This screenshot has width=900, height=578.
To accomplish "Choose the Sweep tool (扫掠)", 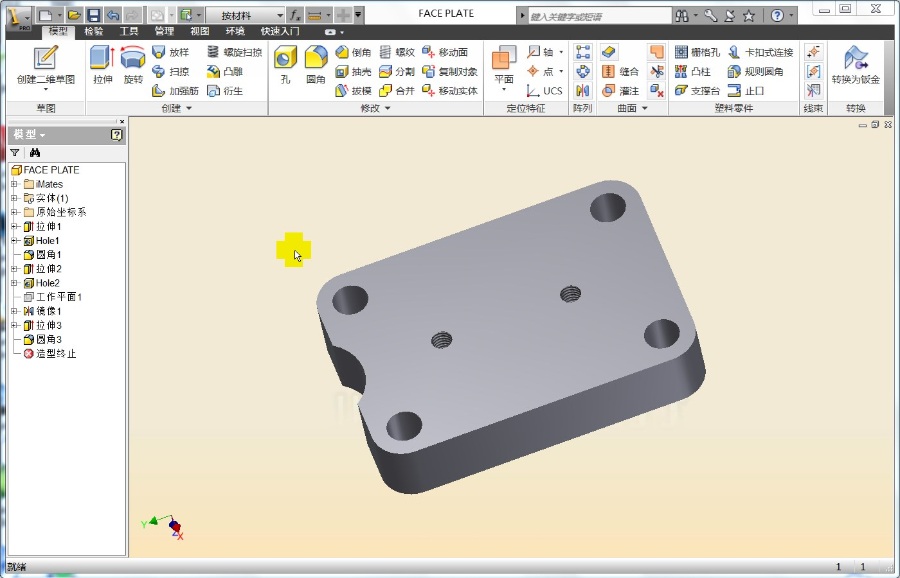I will (x=170, y=71).
